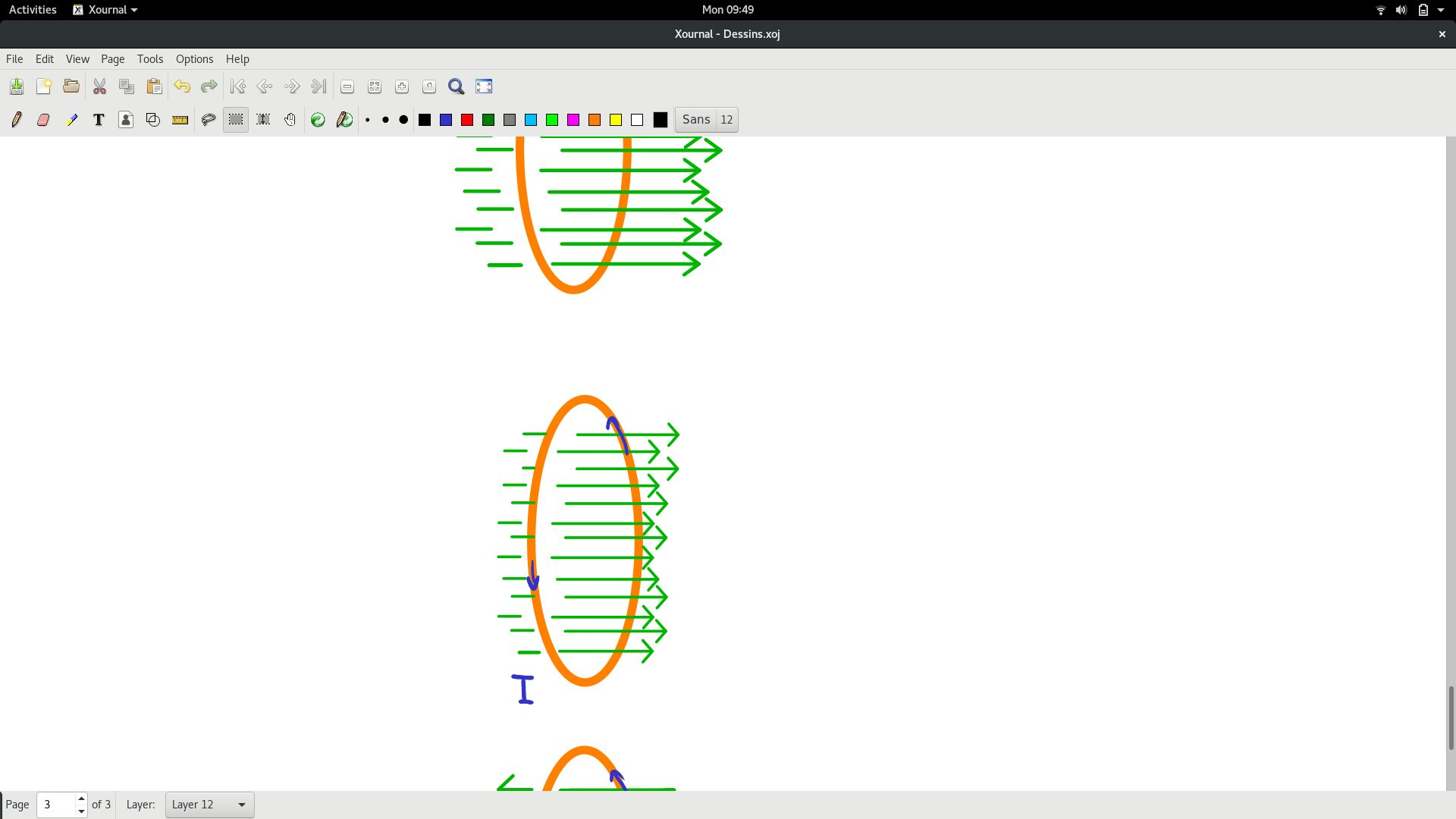Pick the Hand scrolling tool
This screenshot has width=1456, height=819.
click(290, 120)
